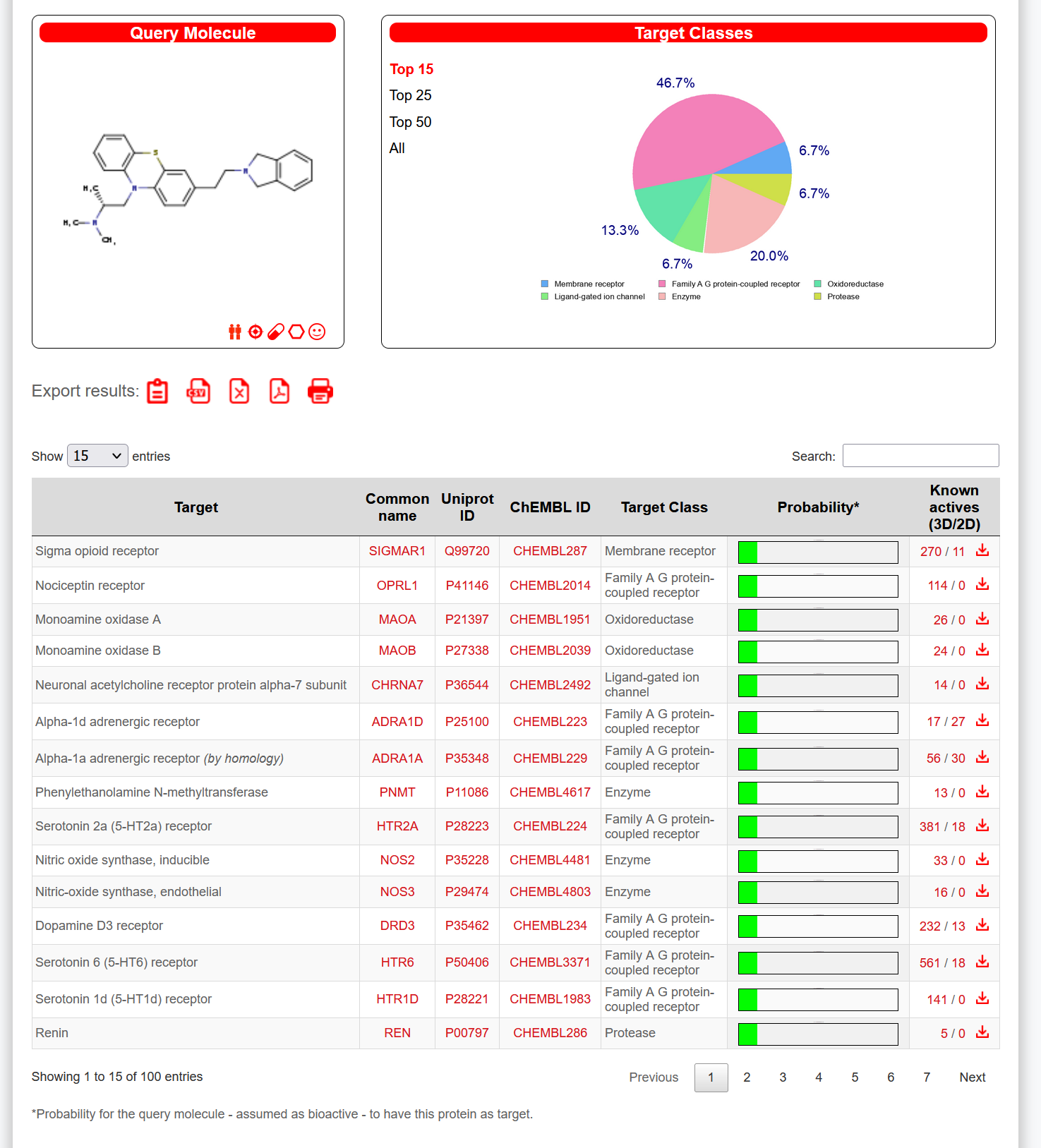Image resolution: width=1041 pixels, height=1148 pixels.
Task: Click the Protease legend entry
Action: coord(836,297)
